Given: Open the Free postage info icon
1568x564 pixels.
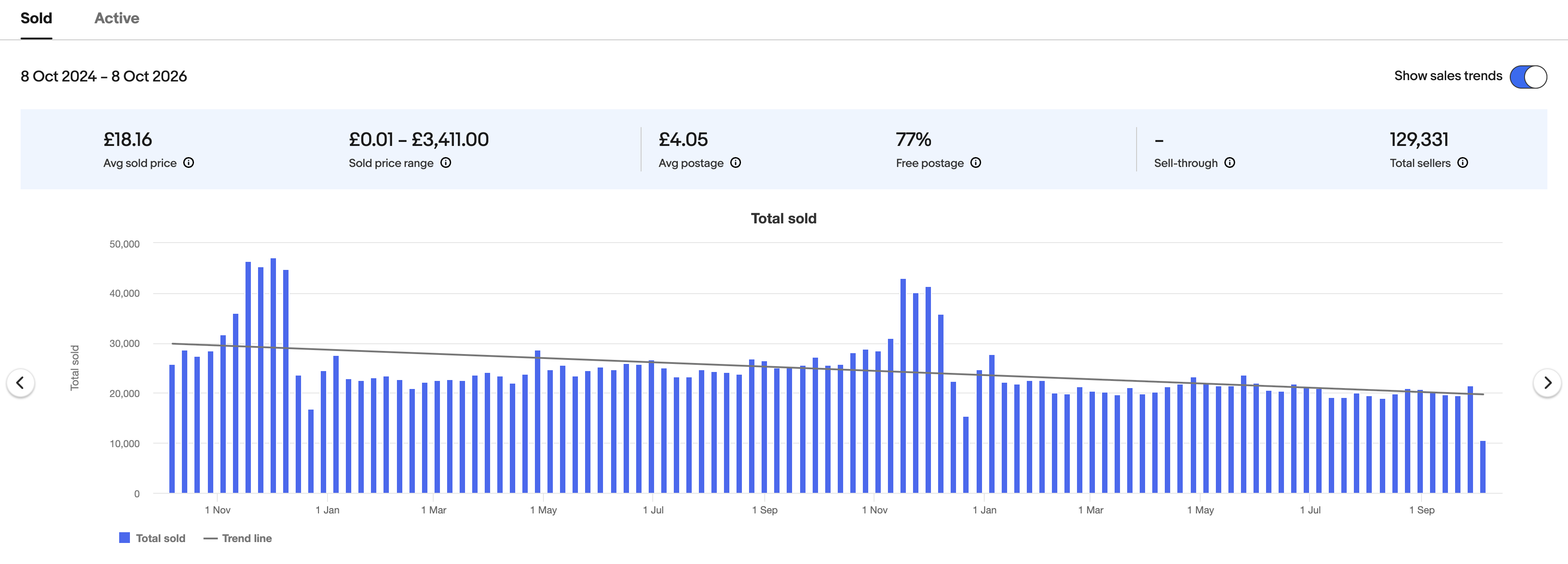Looking at the screenshot, I should point(976,162).
